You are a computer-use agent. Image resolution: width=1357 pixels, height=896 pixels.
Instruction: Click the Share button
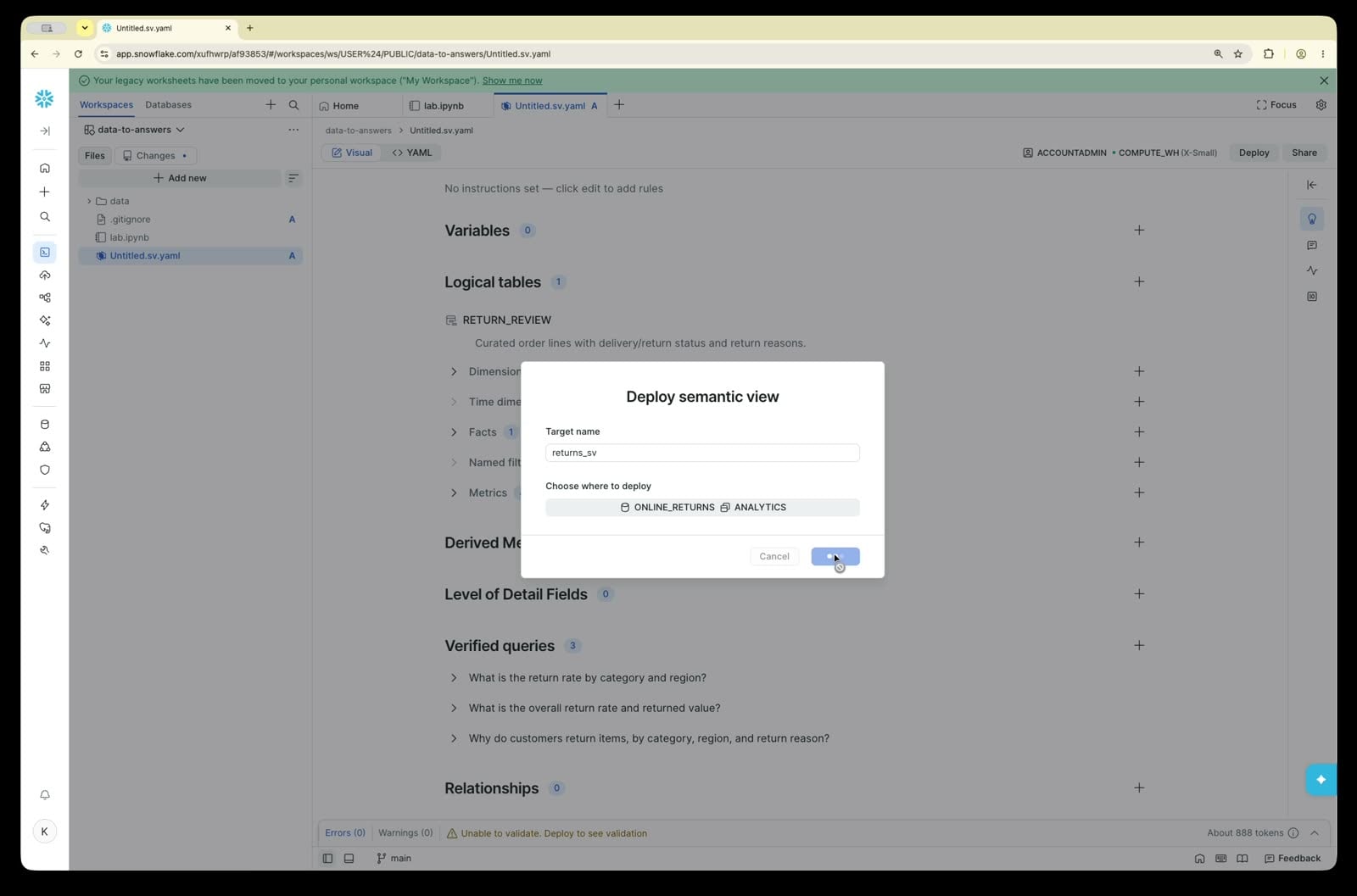1304,153
